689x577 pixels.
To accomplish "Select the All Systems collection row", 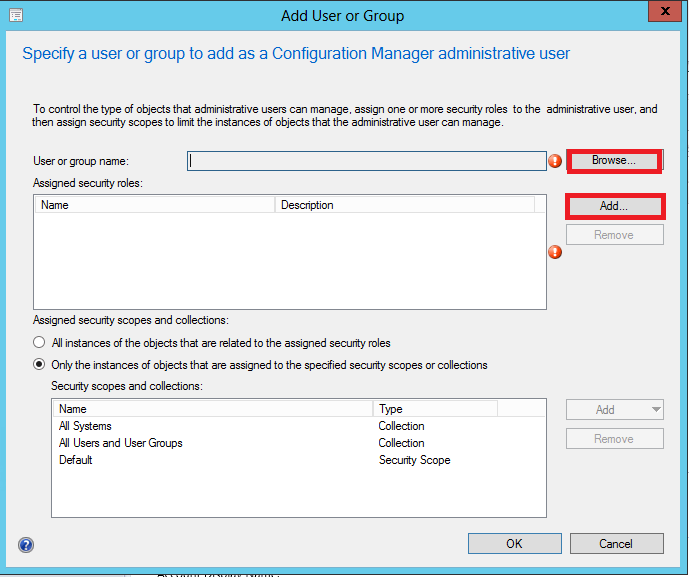I will click(x=86, y=426).
